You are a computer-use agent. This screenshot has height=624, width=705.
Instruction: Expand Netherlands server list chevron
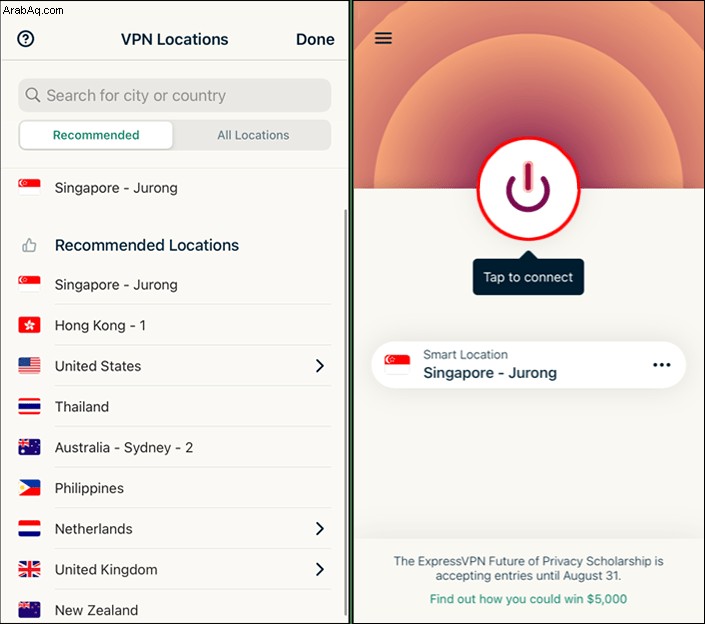[x=320, y=529]
